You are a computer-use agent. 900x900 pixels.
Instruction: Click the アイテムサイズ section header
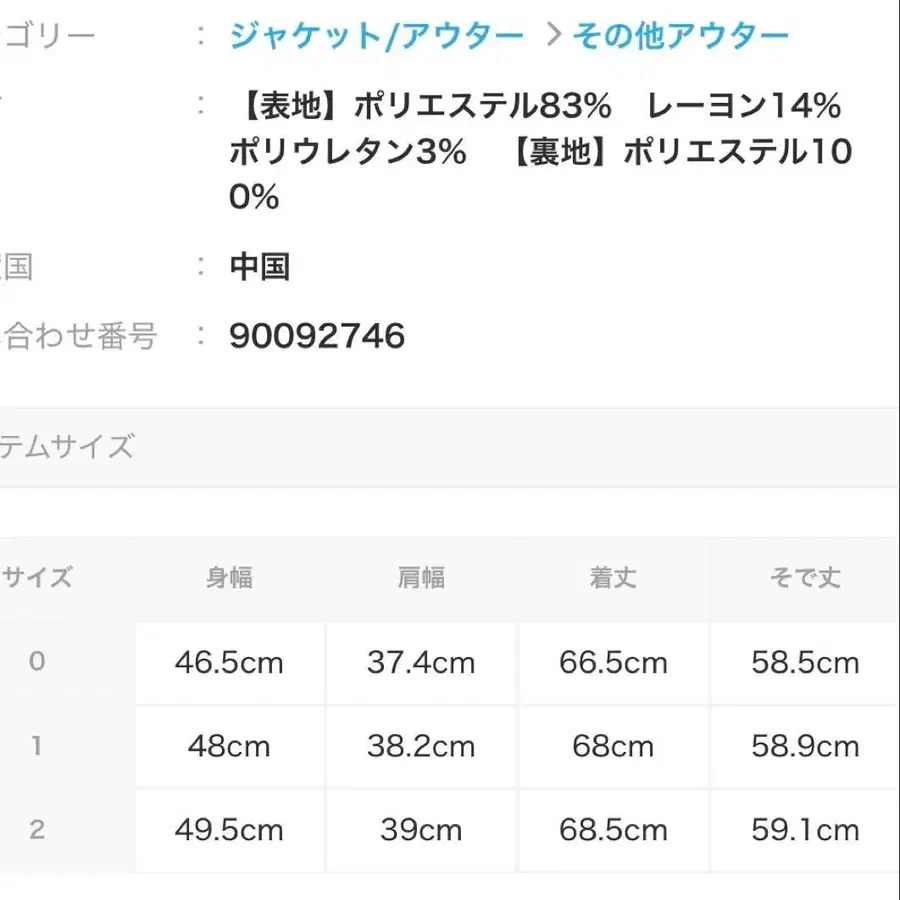tap(70, 446)
